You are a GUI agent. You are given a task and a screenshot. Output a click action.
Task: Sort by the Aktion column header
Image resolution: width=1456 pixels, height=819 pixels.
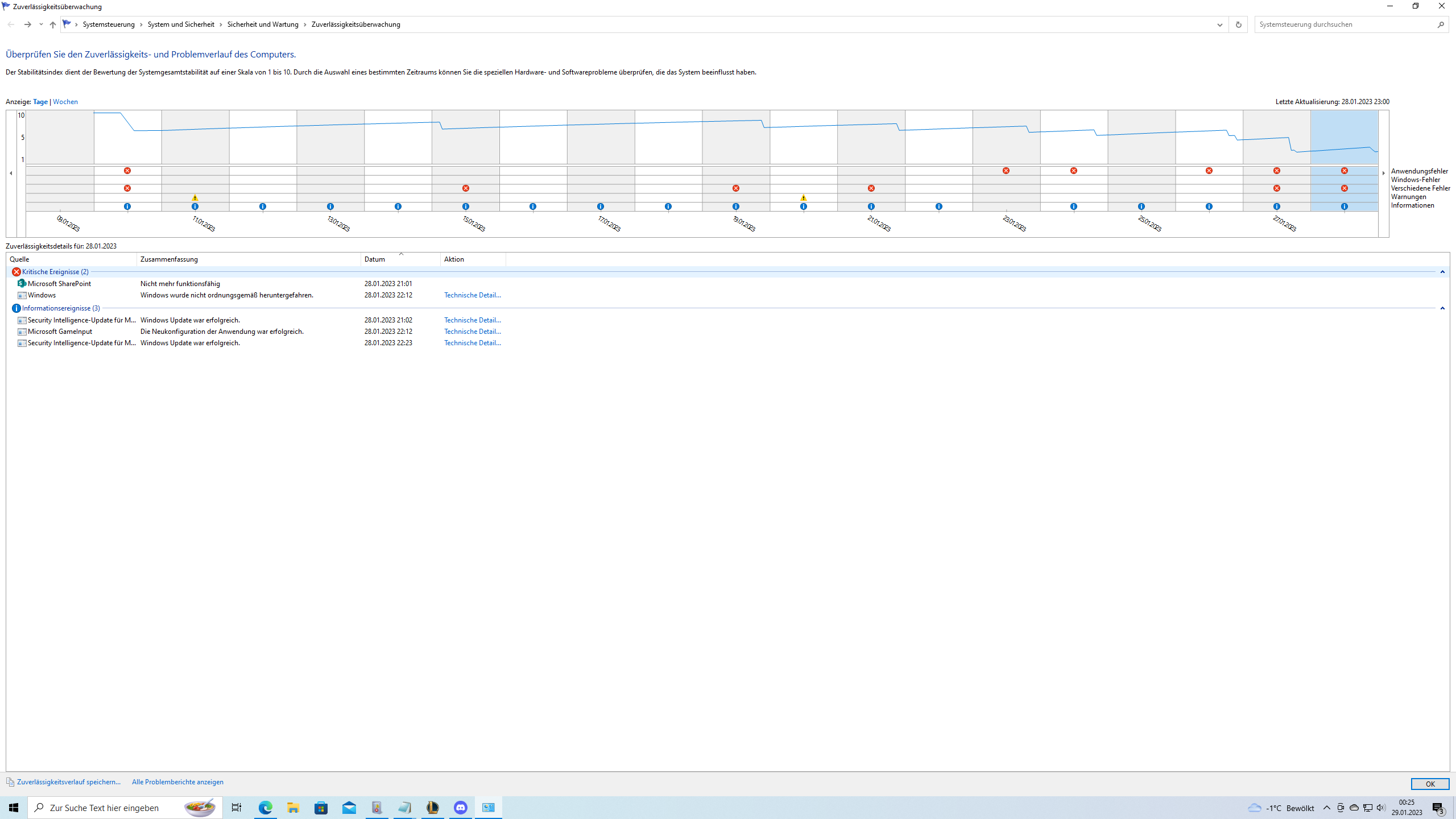(473, 259)
